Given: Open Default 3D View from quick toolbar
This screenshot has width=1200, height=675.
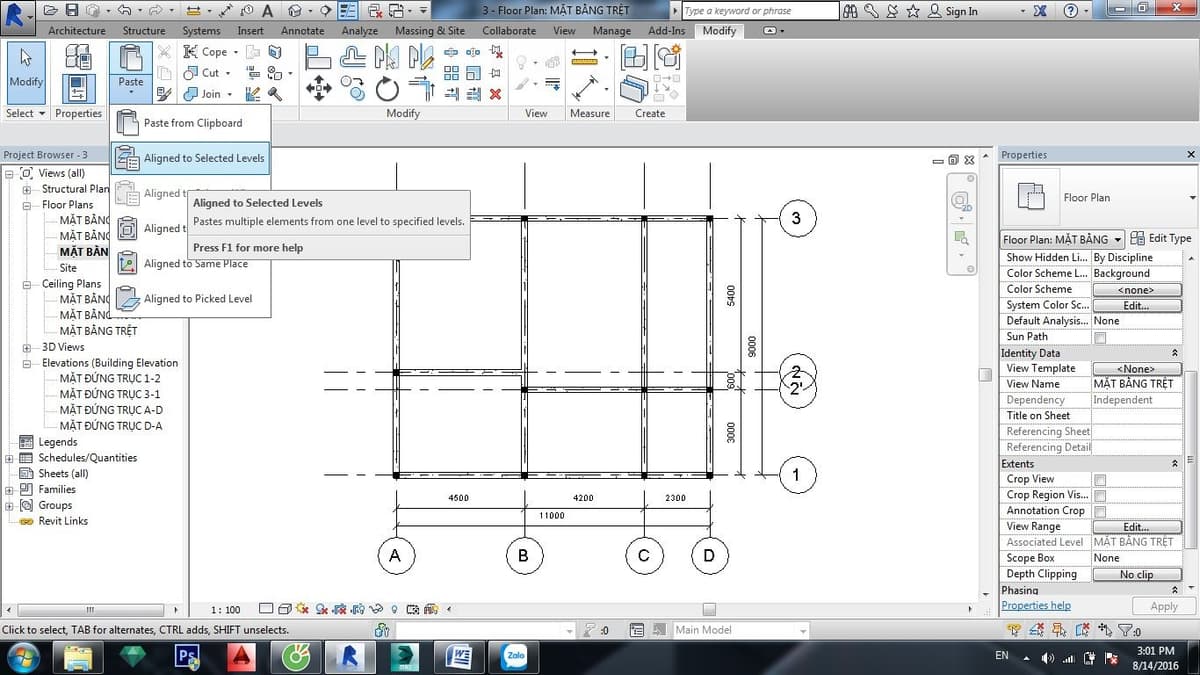Looking at the screenshot, I should (x=295, y=10).
